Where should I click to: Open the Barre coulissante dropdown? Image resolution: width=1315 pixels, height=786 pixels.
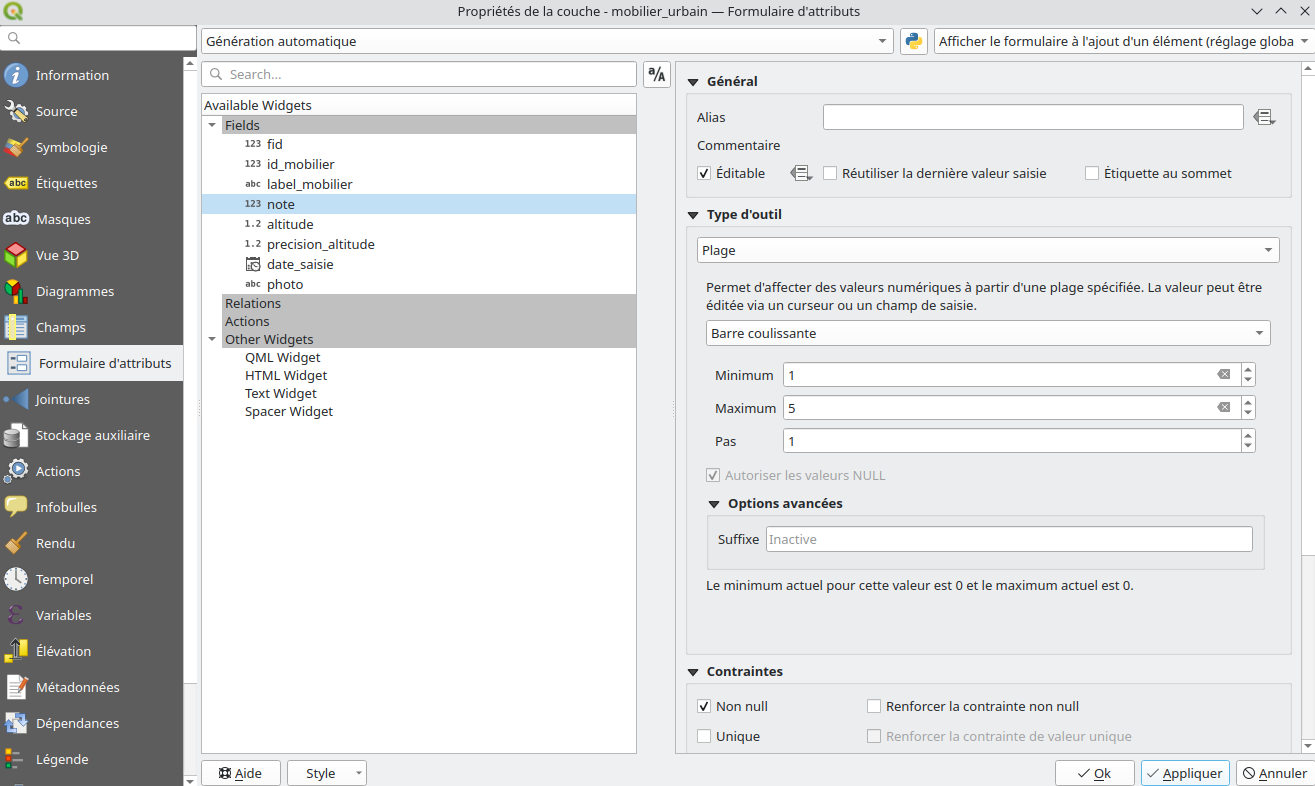tap(987, 333)
